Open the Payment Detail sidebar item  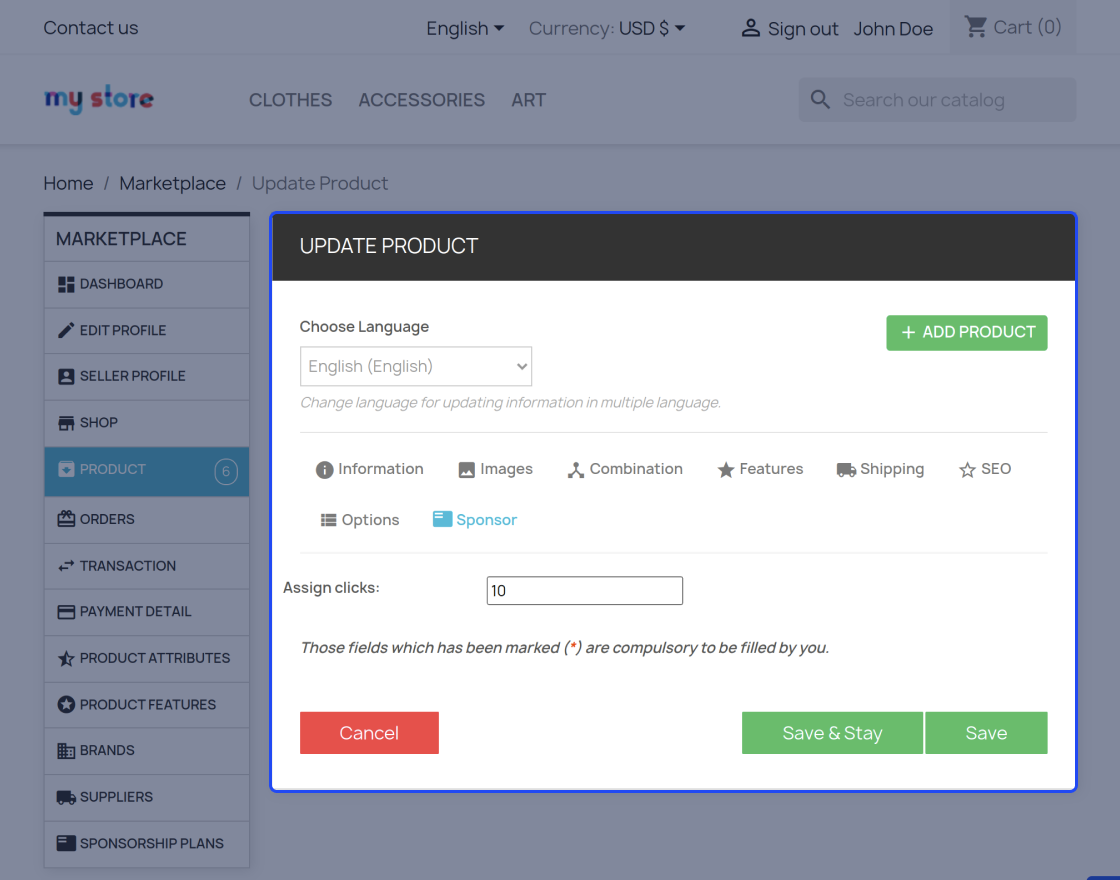[x=146, y=612]
